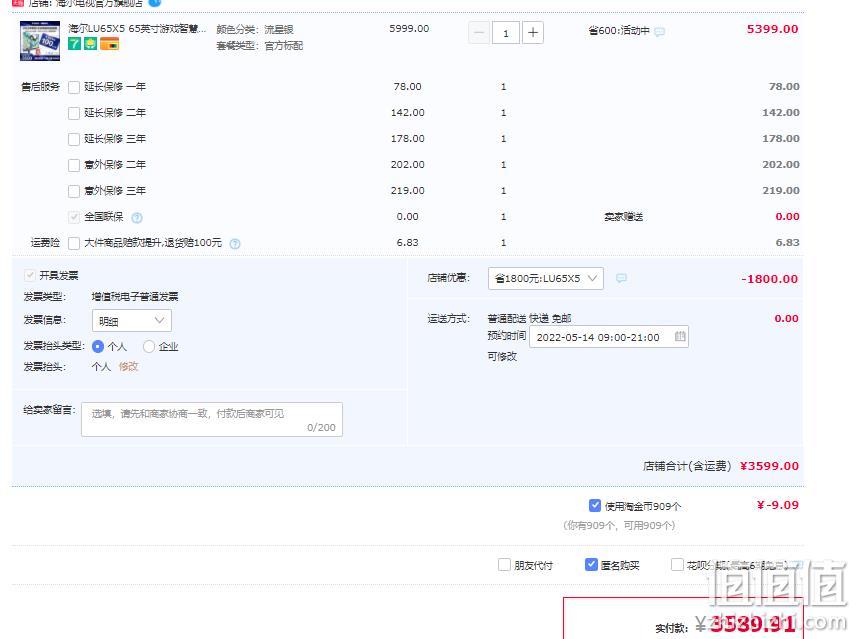
Task: Open the 发票信息 明细 dropdown
Action: click(132, 320)
